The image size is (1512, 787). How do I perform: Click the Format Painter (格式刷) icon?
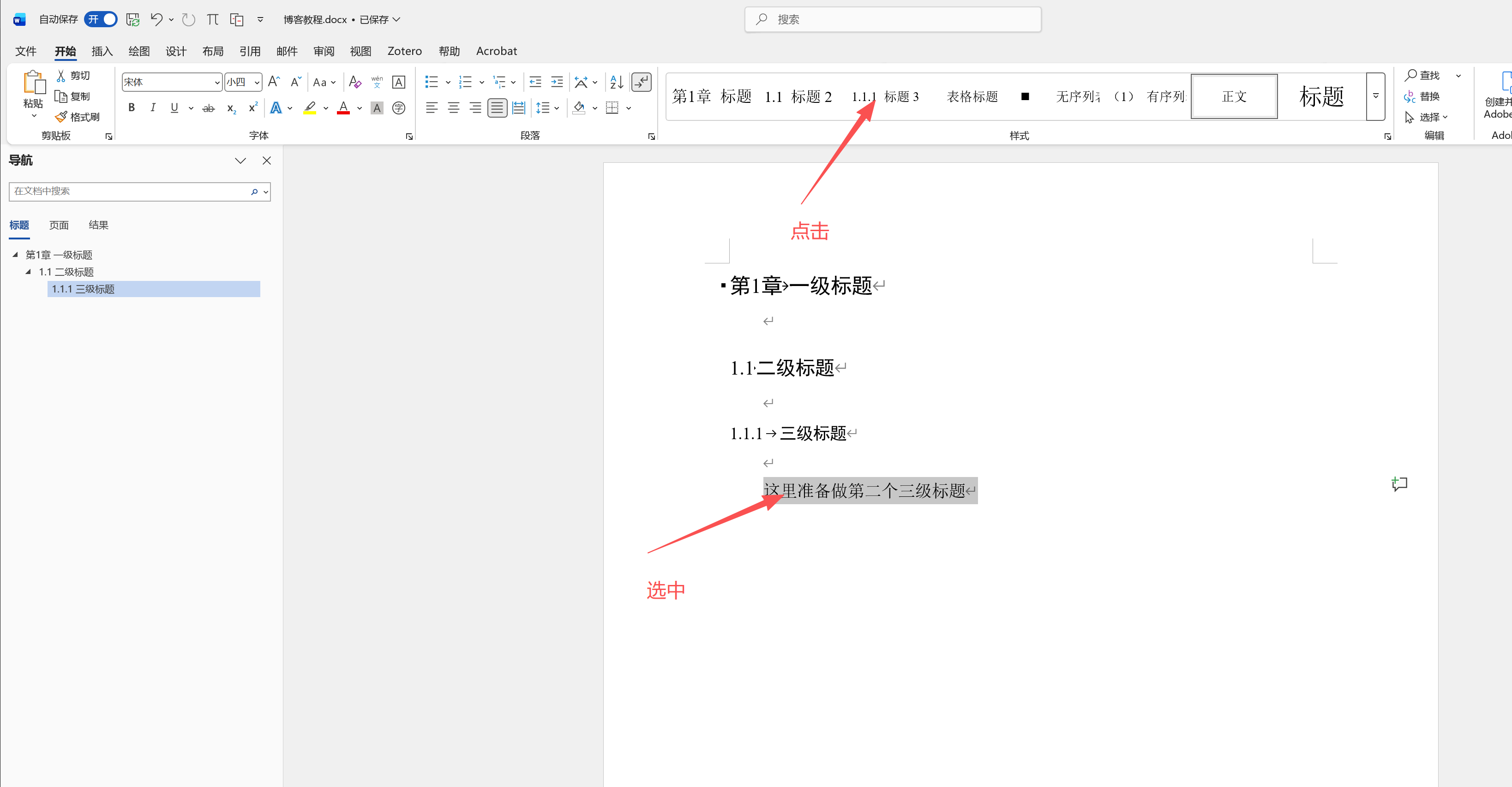[61, 117]
